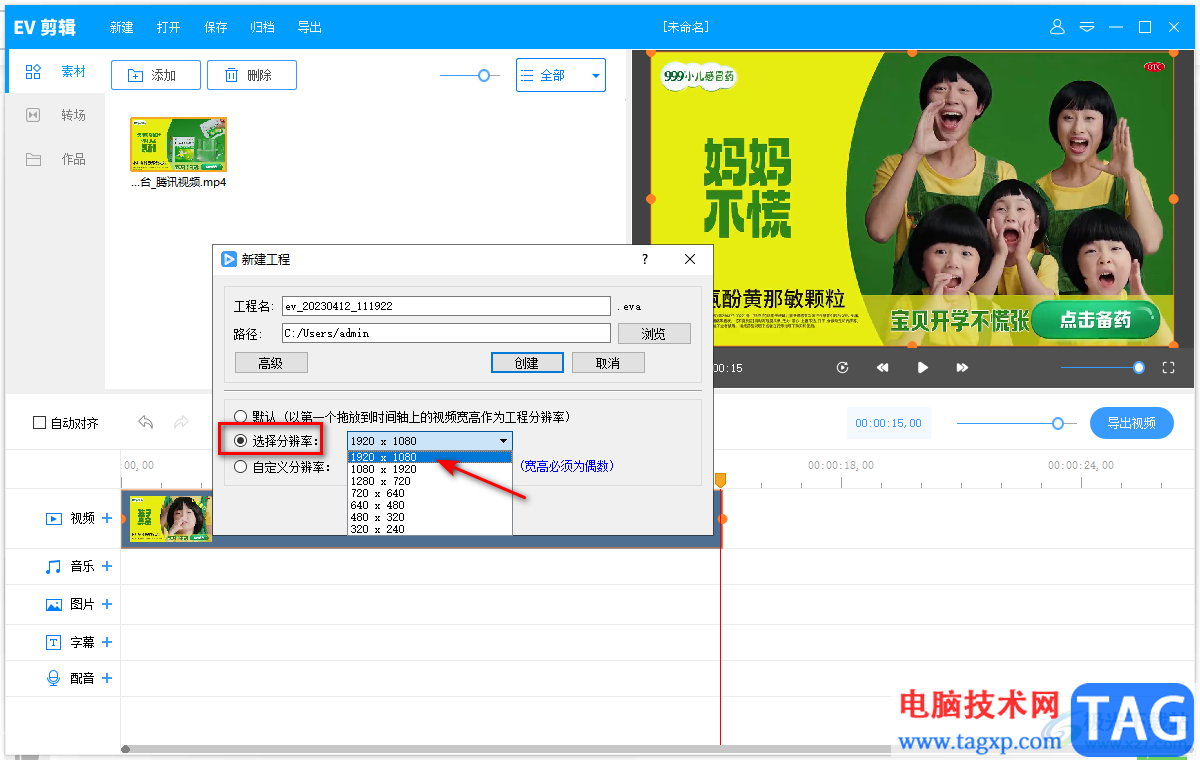The width and height of the screenshot is (1200, 760).
Task: Switch to the 作品 sidebar tab
Action: click(x=56, y=159)
